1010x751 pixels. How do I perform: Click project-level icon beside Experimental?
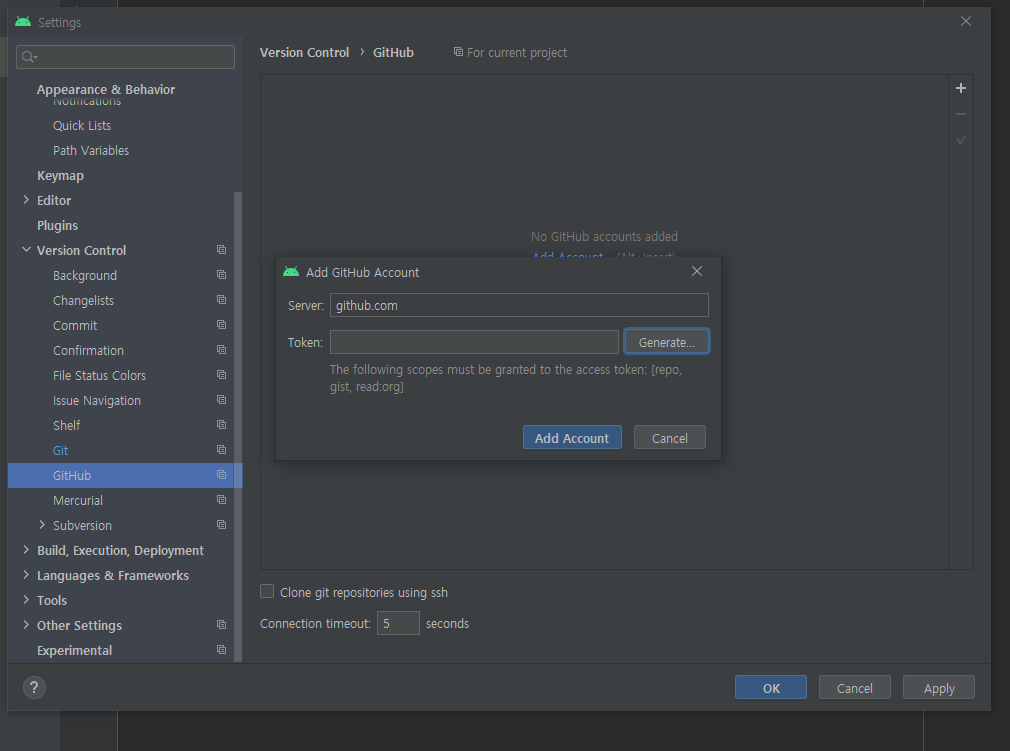tap(221, 650)
